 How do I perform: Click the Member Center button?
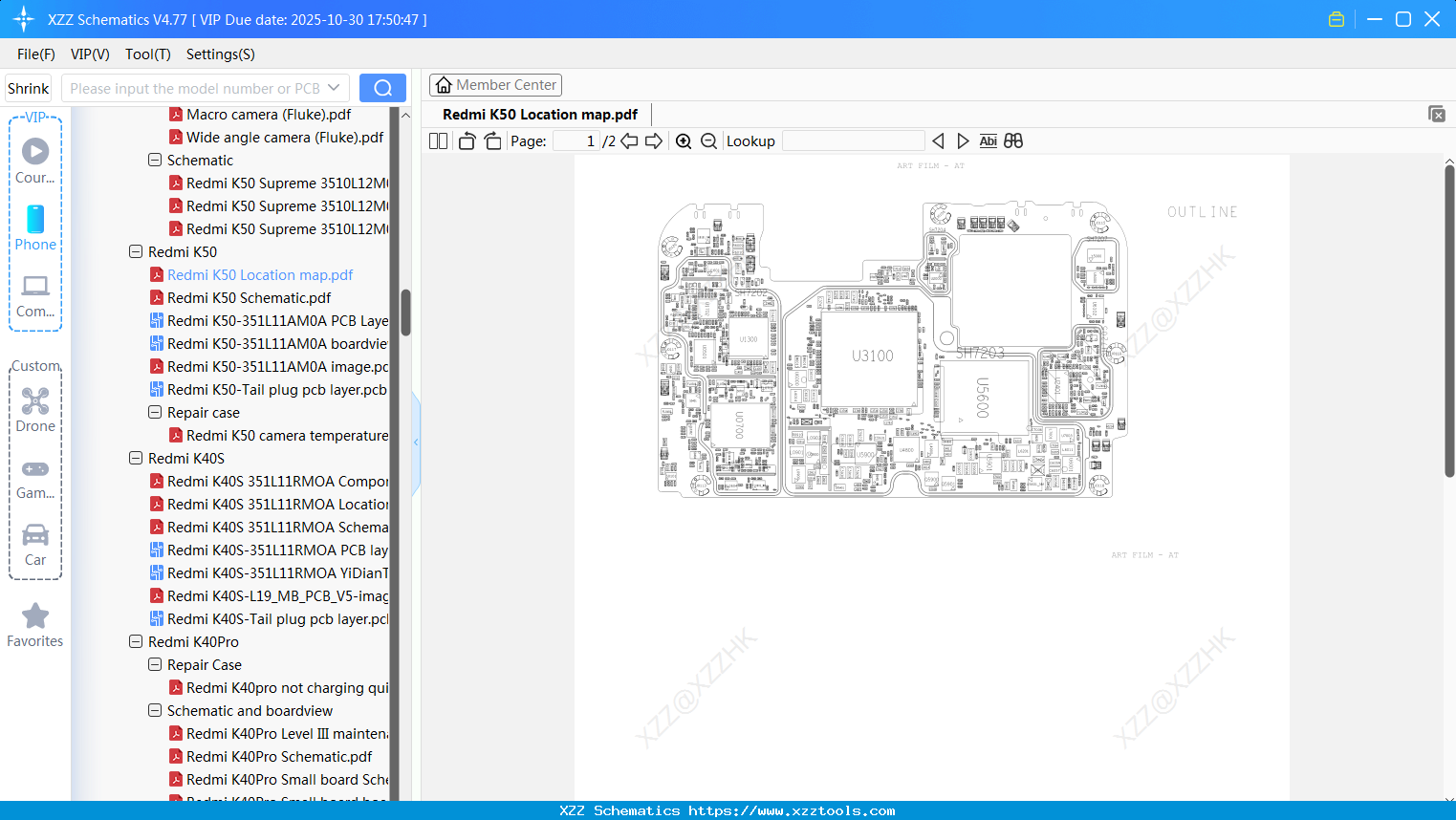coord(495,85)
